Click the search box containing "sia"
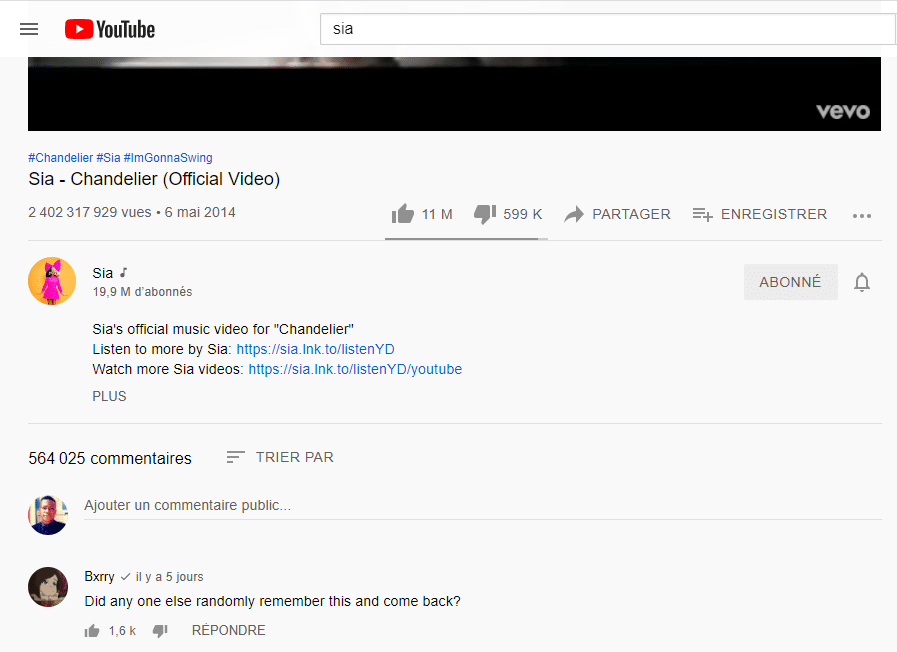This screenshot has width=897, height=652. (608, 29)
